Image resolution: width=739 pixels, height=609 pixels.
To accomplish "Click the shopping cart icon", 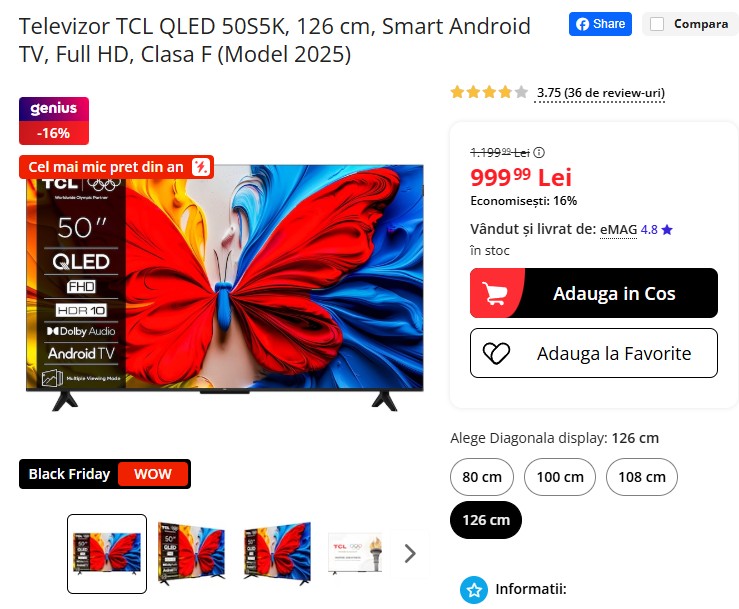I will tap(494, 293).
